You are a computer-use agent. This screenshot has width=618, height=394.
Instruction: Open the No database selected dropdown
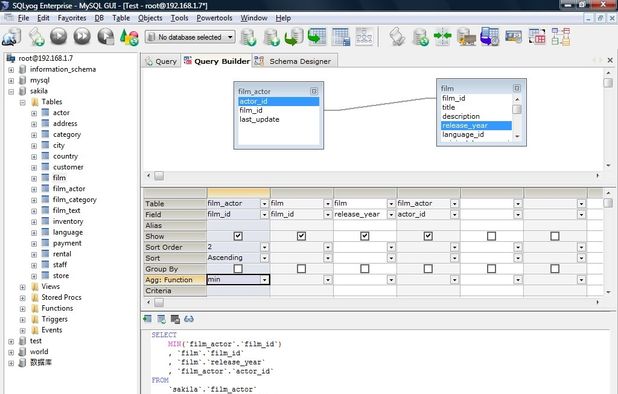pos(190,37)
